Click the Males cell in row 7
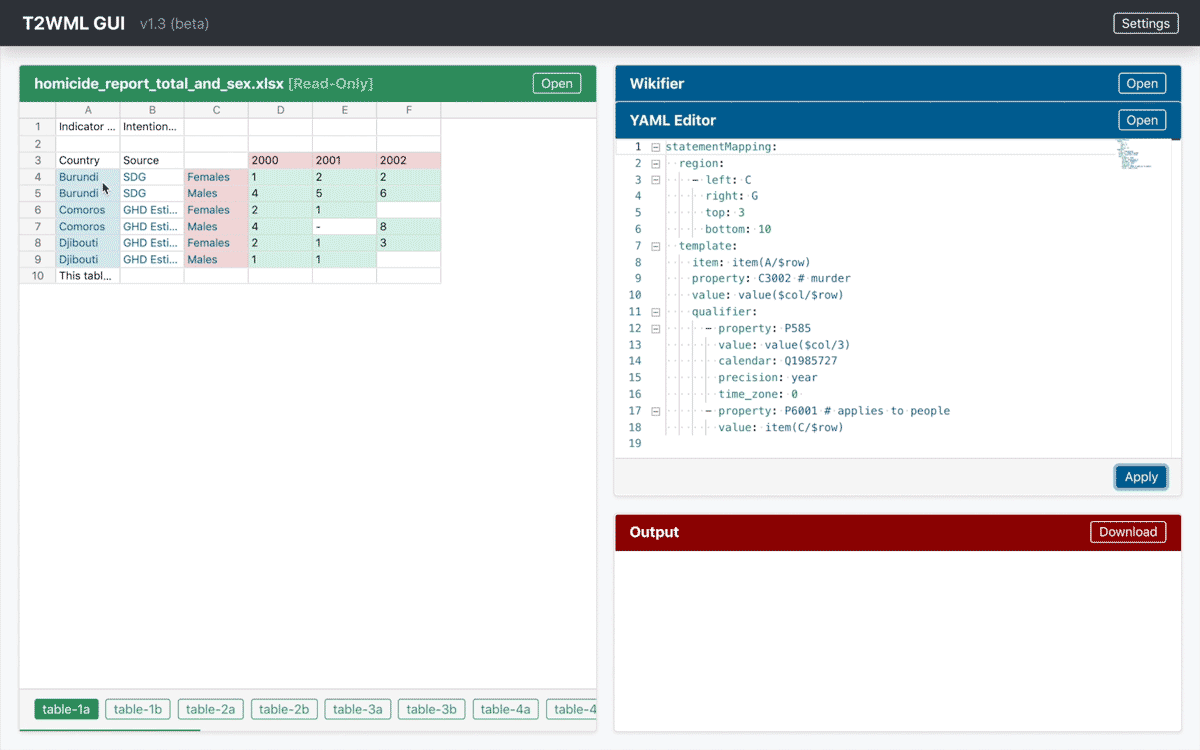This screenshot has width=1200, height=750. click(x=216, y=227)
